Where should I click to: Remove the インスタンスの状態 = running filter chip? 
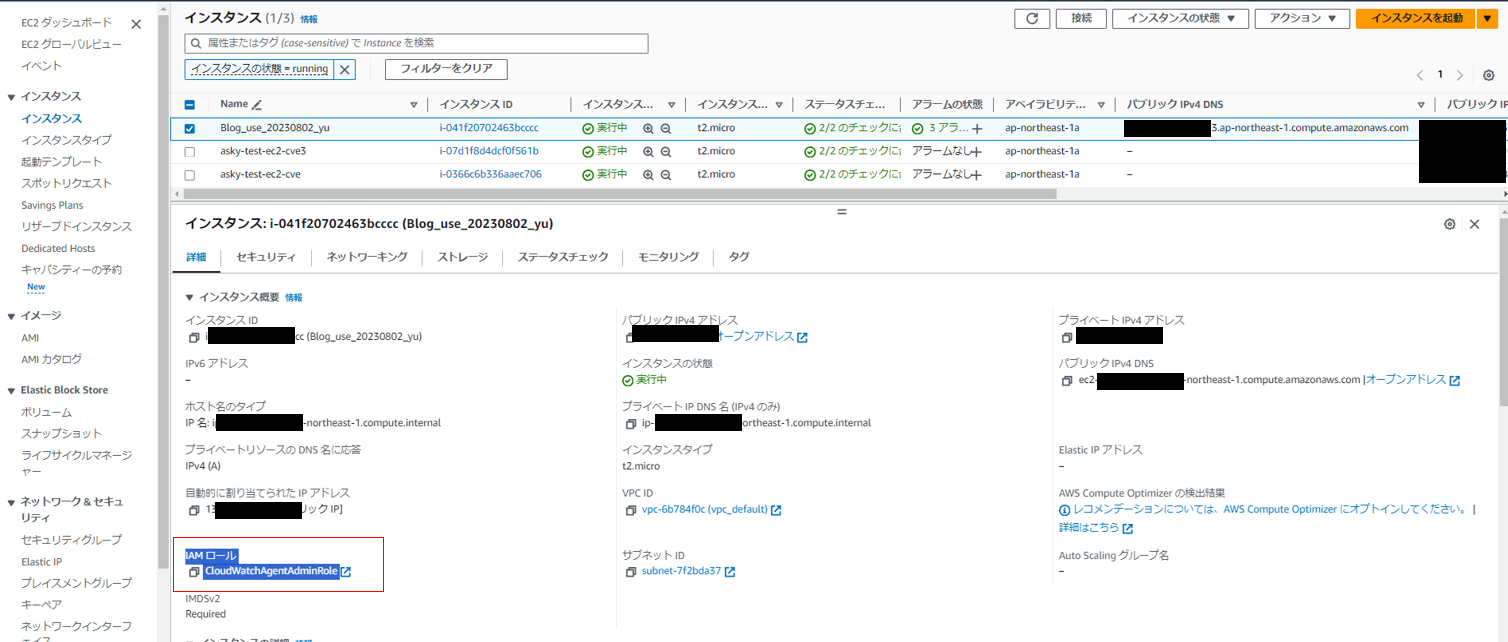tap(345, 69)
